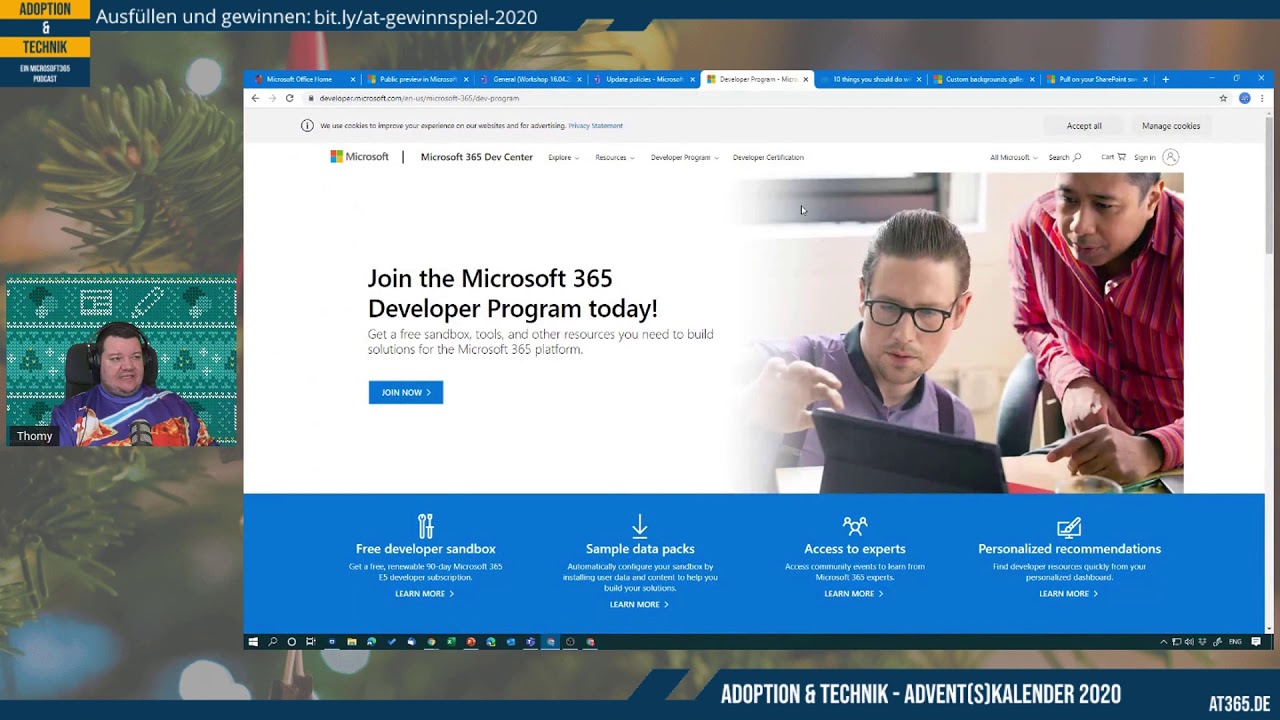
Task: Open Developer Certification in the nav bar
Action: (x=768, y=157)
